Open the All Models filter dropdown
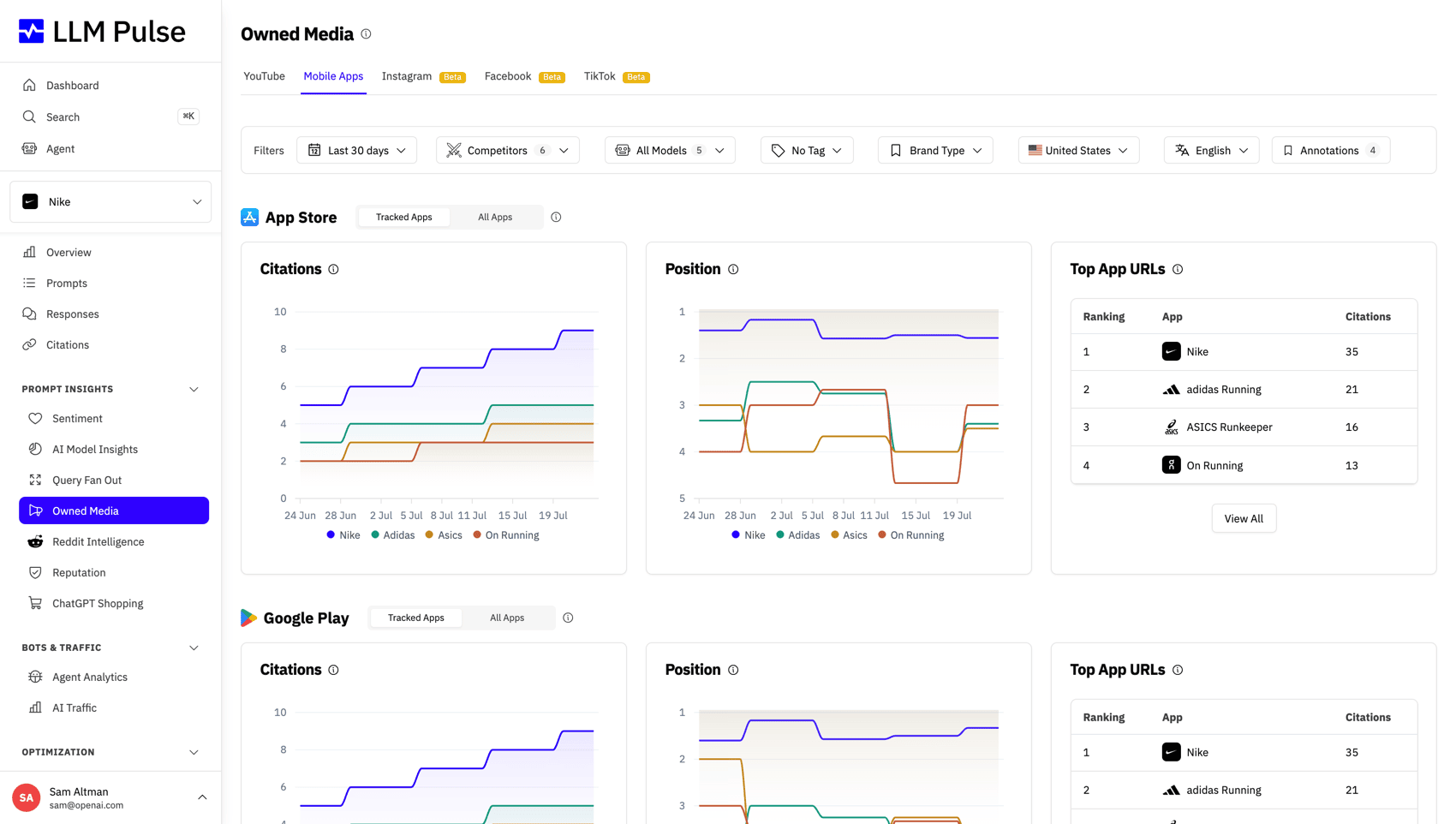Image resolution: width=1456 pixels, height=824 pixels. [x=670, y=151]
